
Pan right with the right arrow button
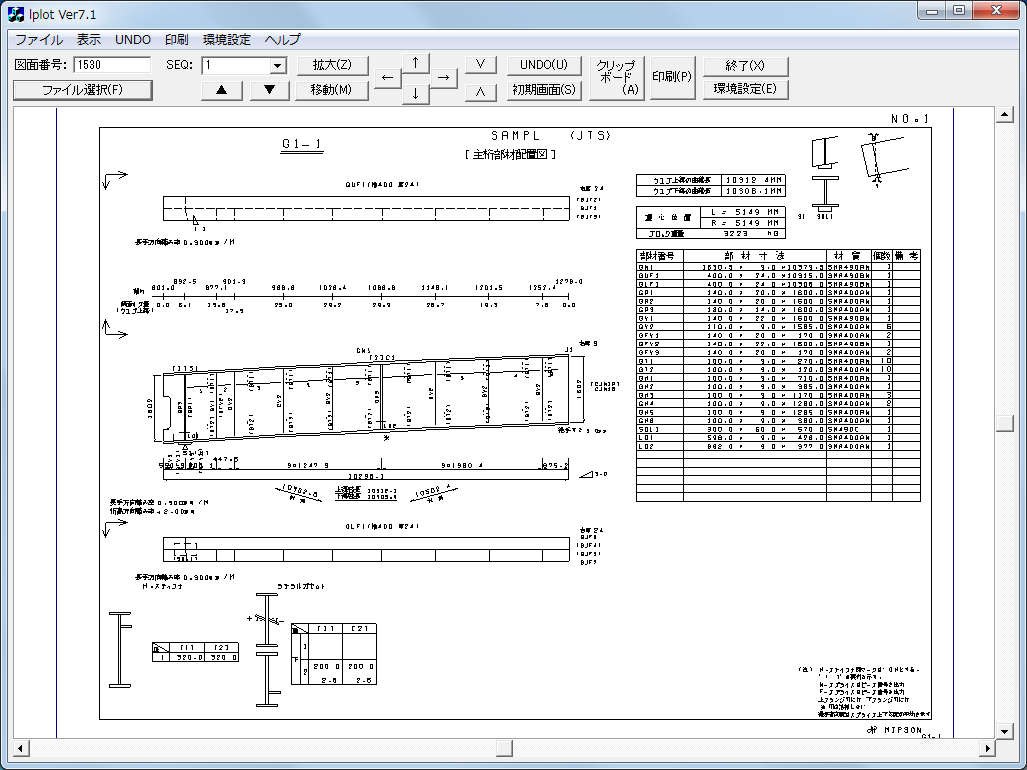pyautogui.click(x=444, y=77)
